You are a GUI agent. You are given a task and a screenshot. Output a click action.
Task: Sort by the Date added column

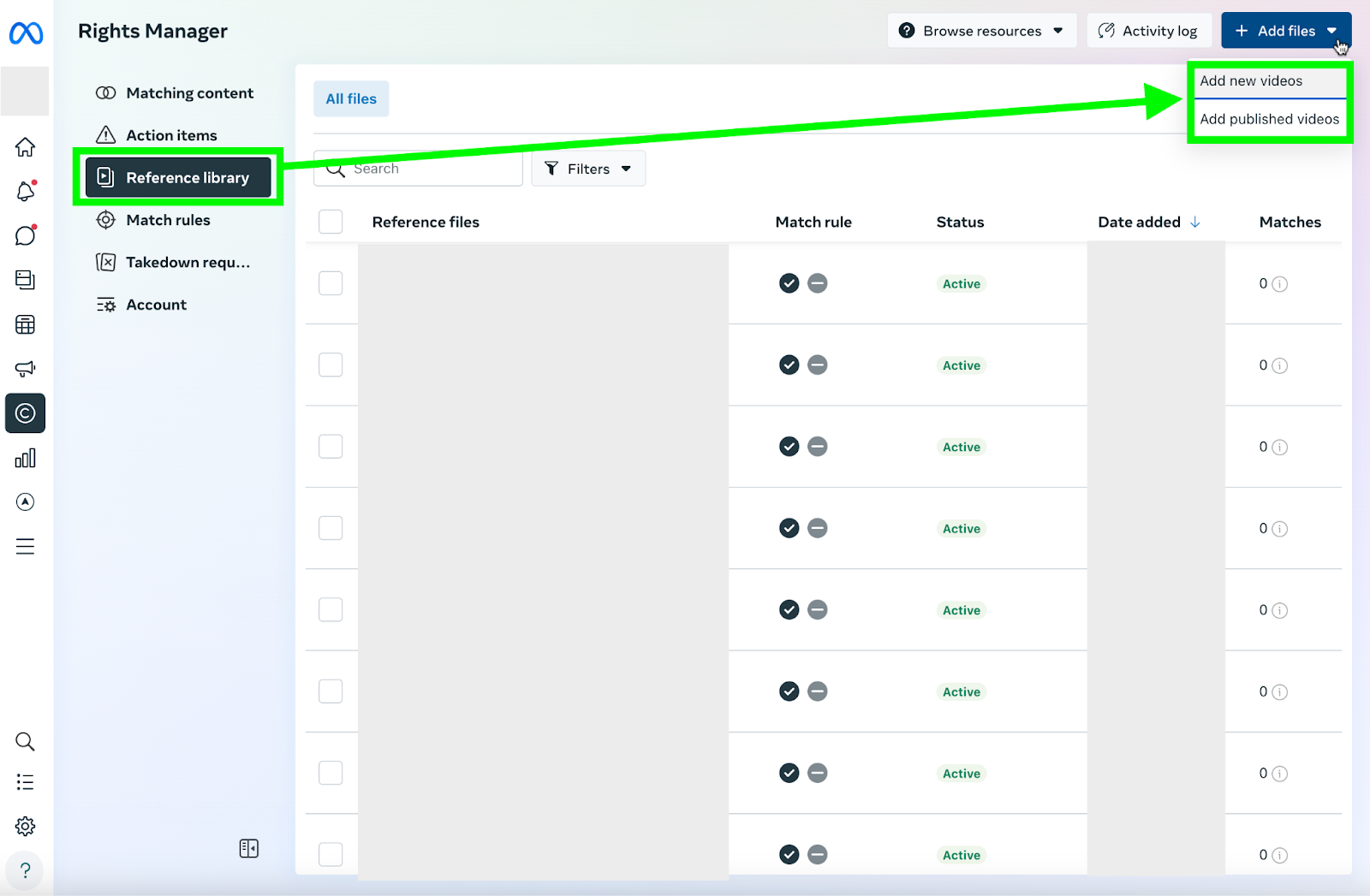1149,222
